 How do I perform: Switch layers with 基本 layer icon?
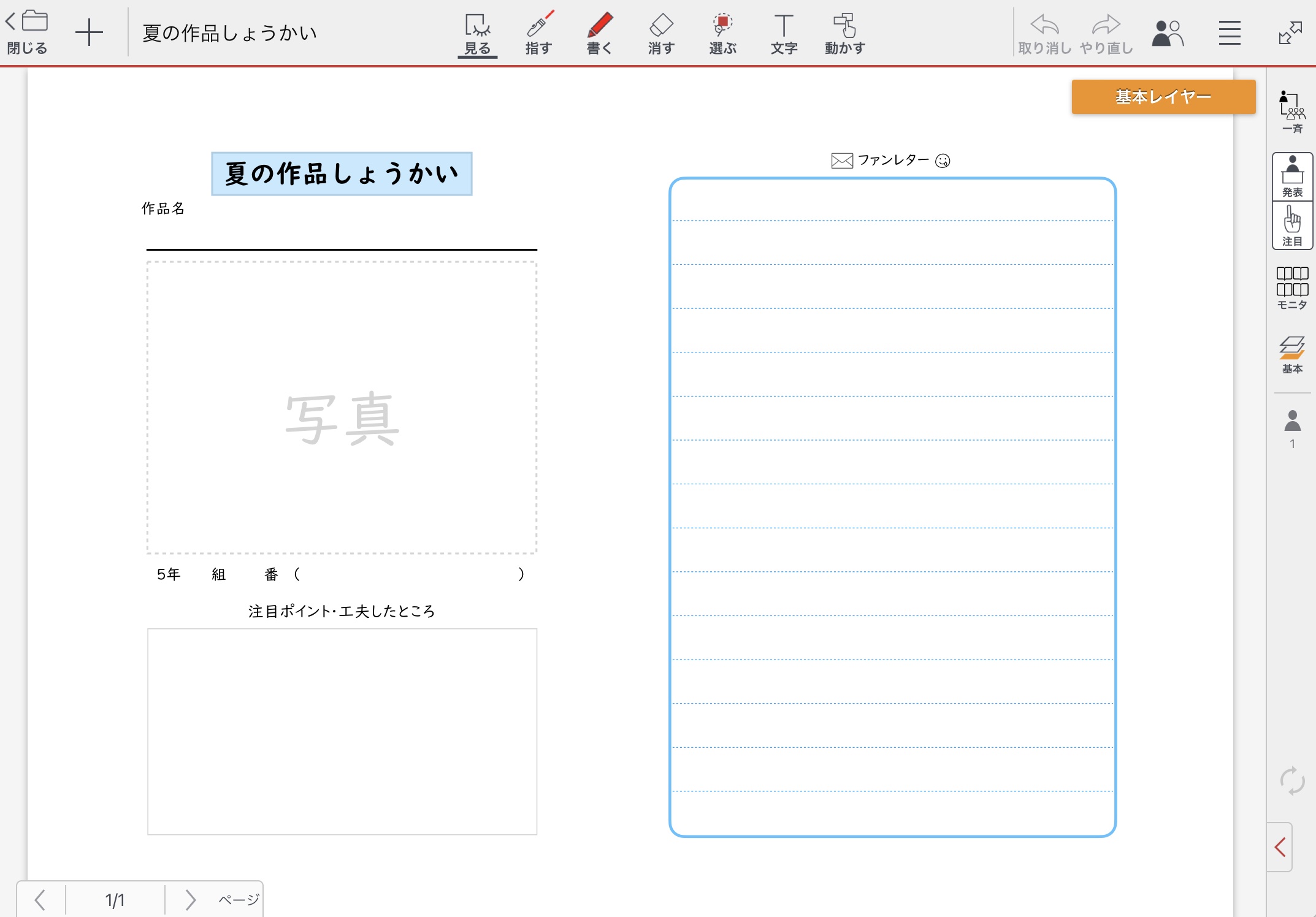(x=1292, y=354)
